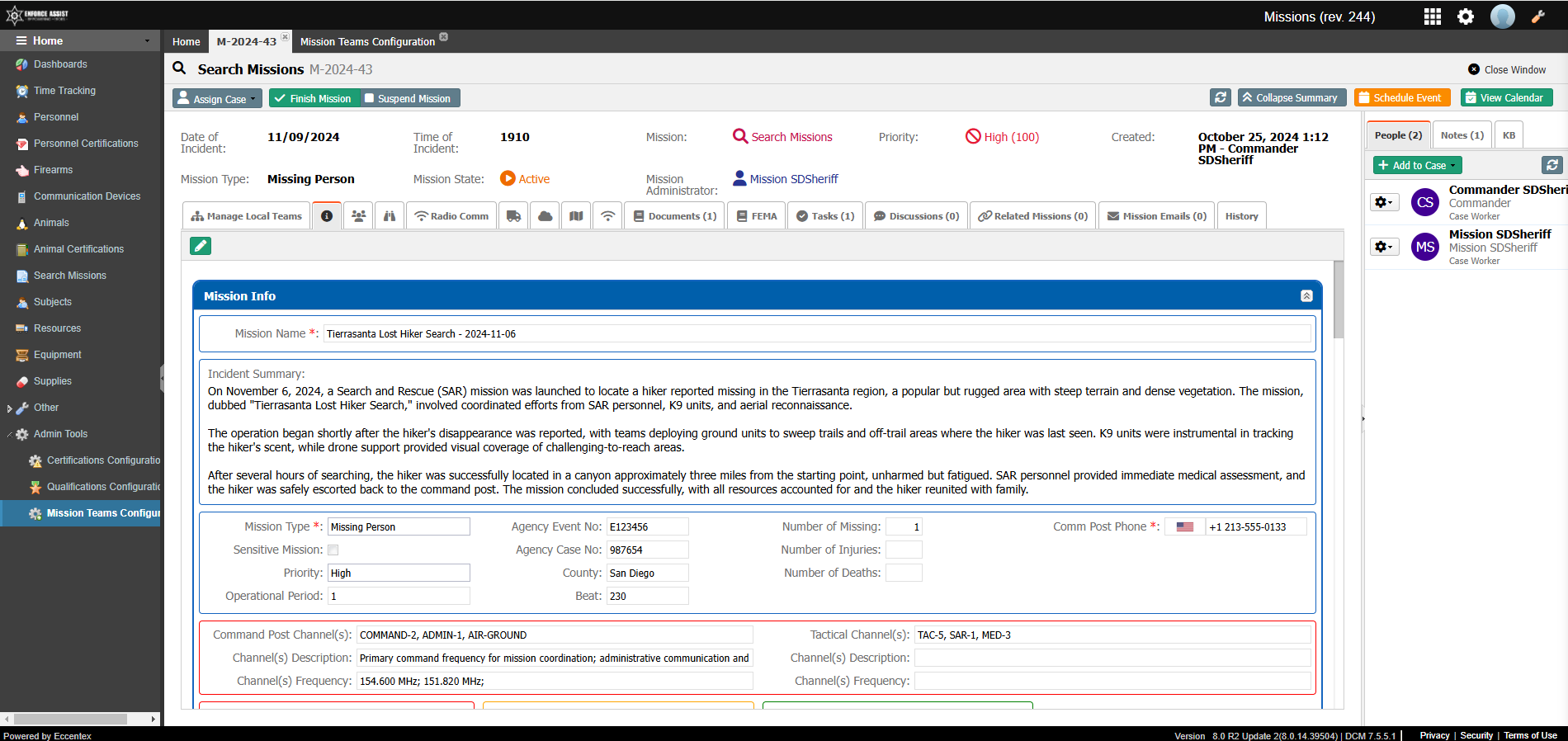The image size is (1568, 741).
Task: Open the Radio Comm tab
Action: coord(451,216)
